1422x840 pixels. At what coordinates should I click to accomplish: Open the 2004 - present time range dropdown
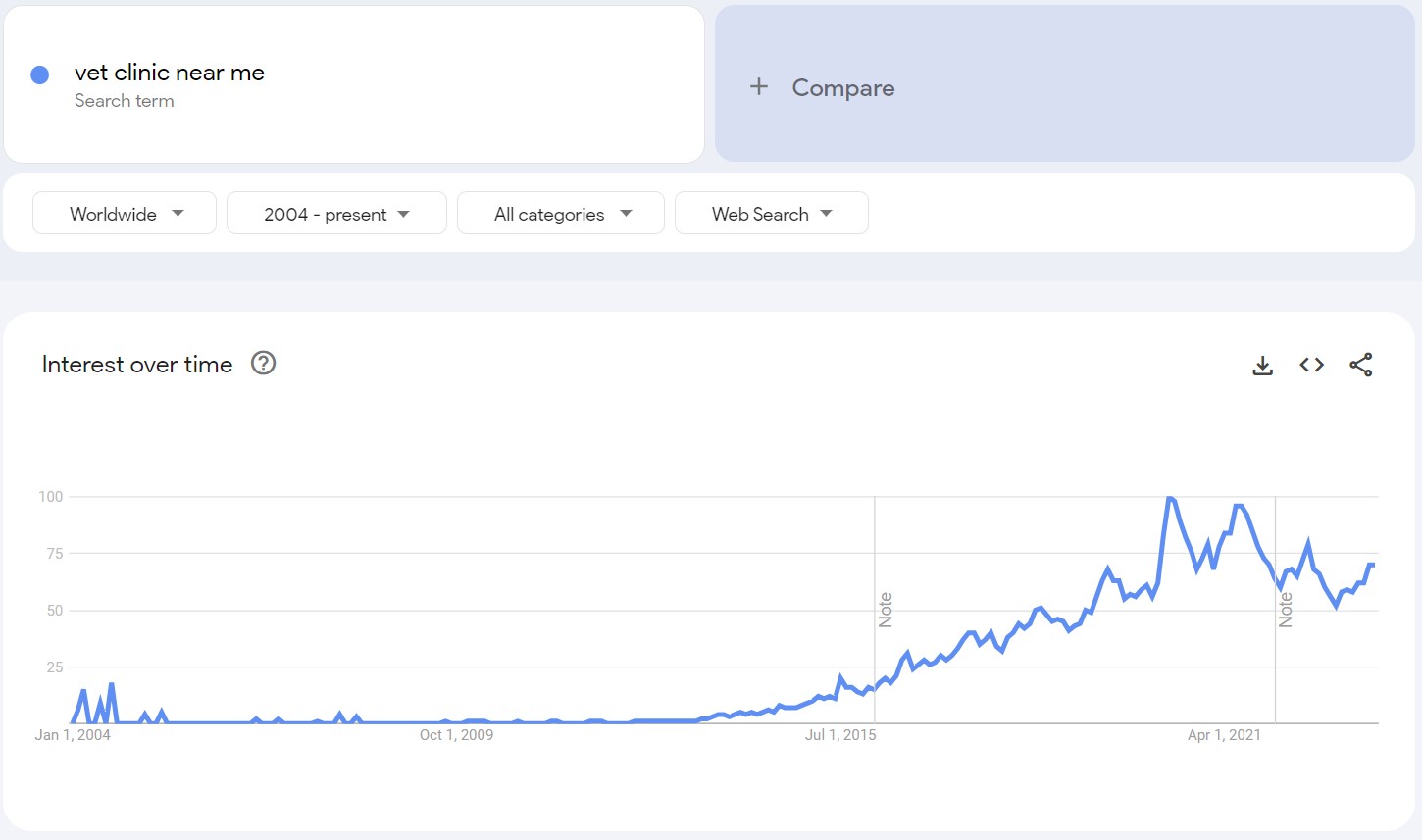336,214
